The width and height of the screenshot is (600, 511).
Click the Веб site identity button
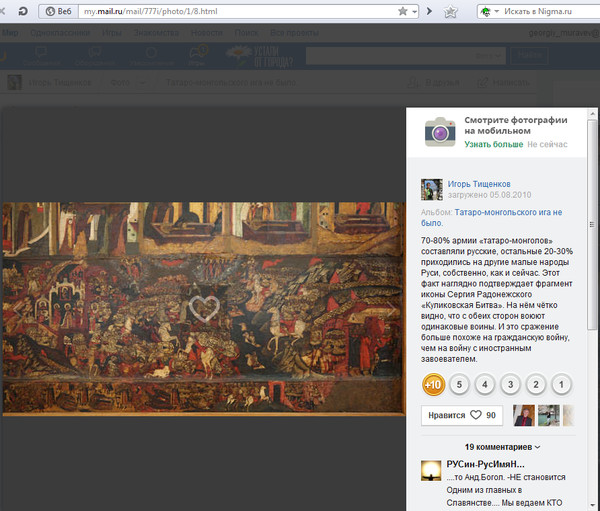[x=59, y=11]
